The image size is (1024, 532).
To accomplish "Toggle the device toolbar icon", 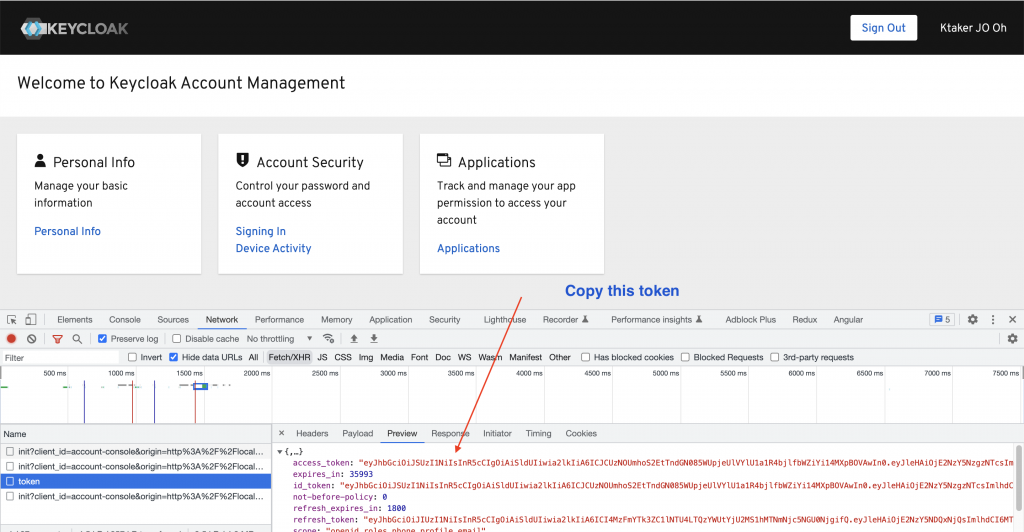I will point(30,320).
